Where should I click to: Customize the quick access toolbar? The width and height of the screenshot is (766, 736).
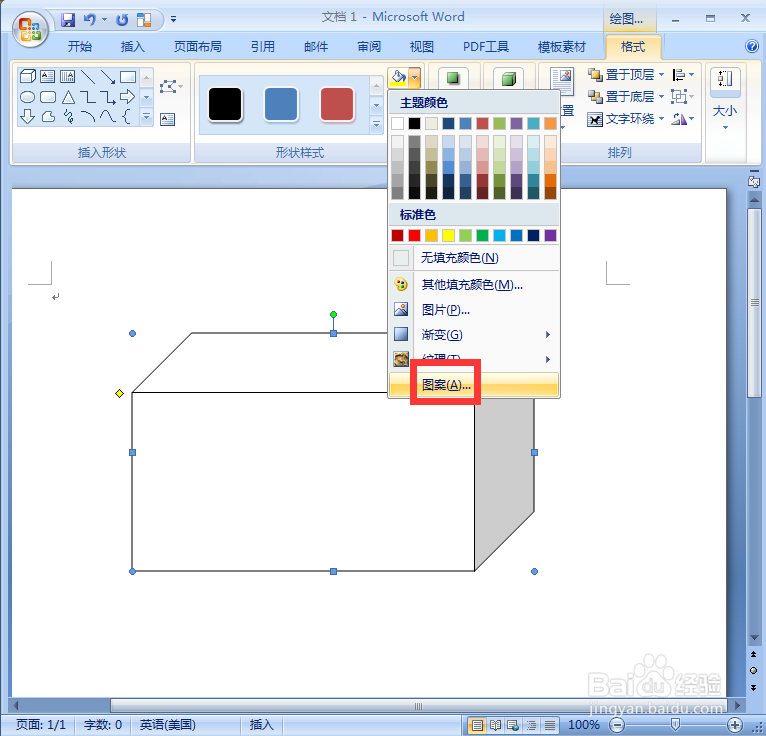(173, 20)
